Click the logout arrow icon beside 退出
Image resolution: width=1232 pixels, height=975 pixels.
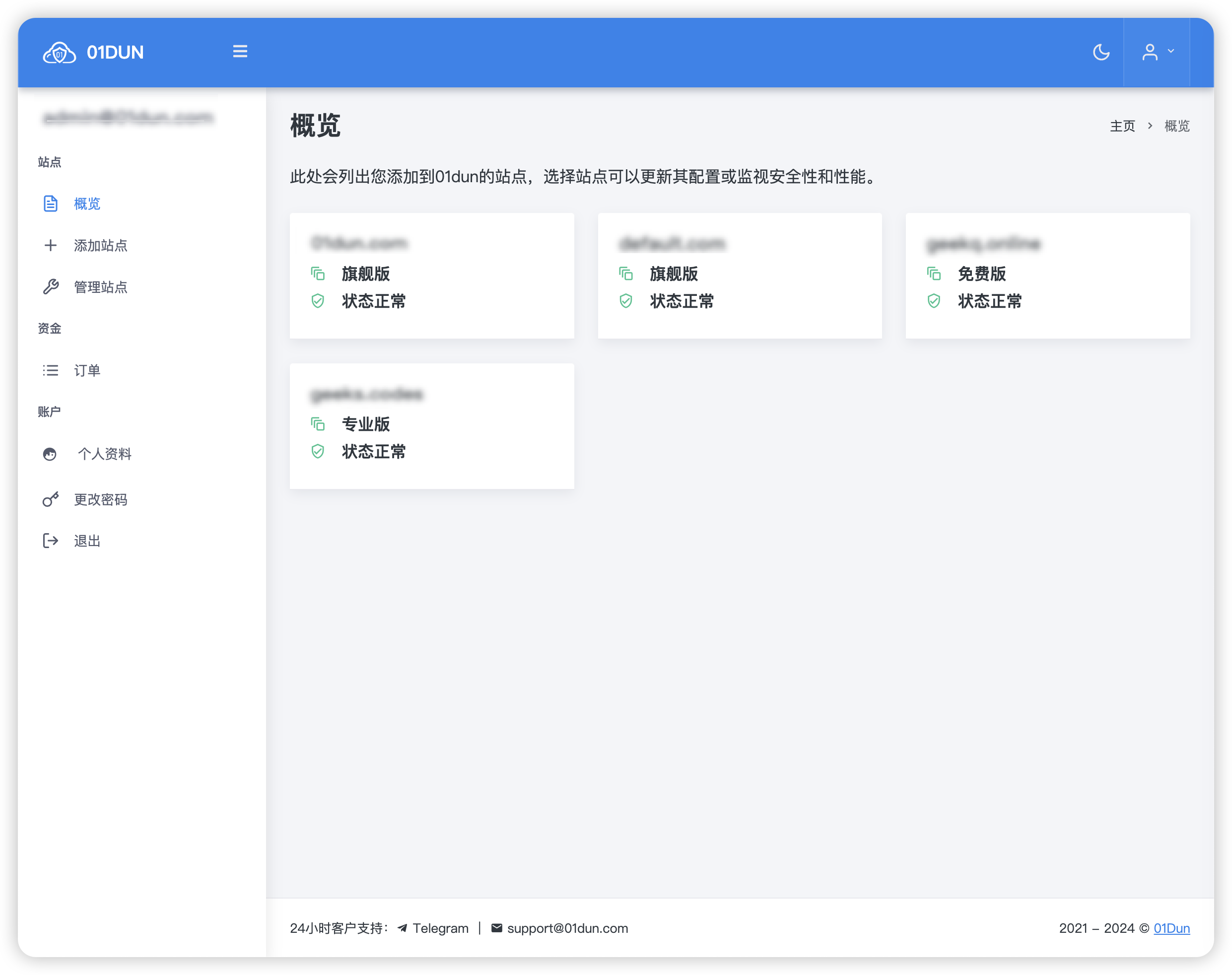51,541
